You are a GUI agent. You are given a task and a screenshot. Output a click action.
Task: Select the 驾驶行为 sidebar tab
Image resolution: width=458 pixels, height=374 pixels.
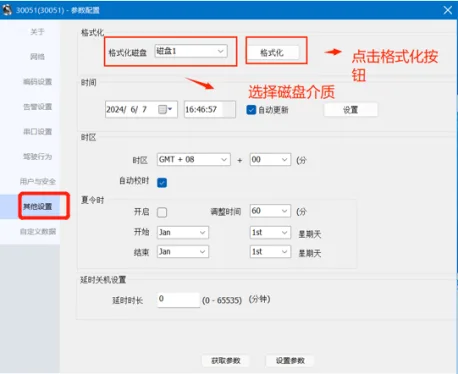(37, 157)
